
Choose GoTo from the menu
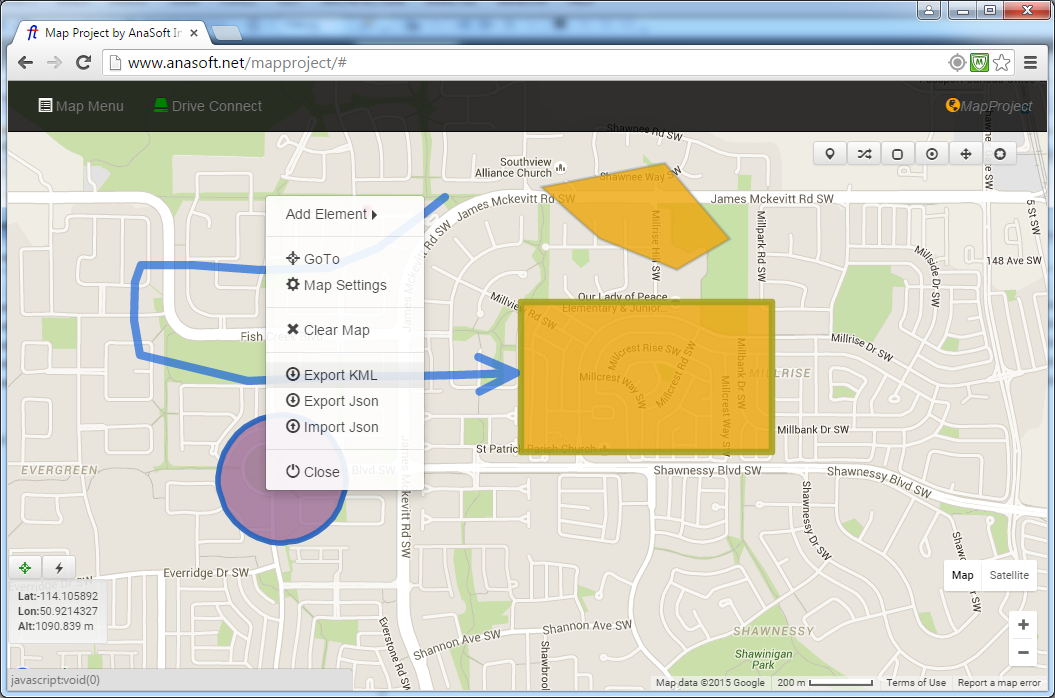[x=344, y=259]
